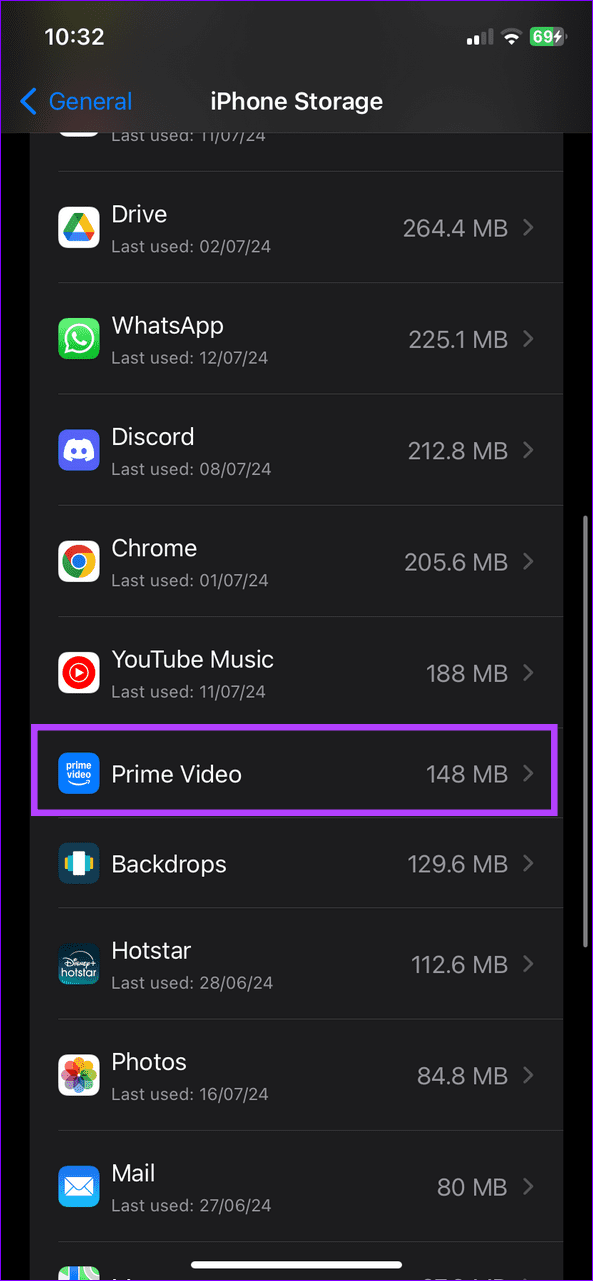Open the Photos app icon
The image size is (593, 1281).
pos(79,1075)
